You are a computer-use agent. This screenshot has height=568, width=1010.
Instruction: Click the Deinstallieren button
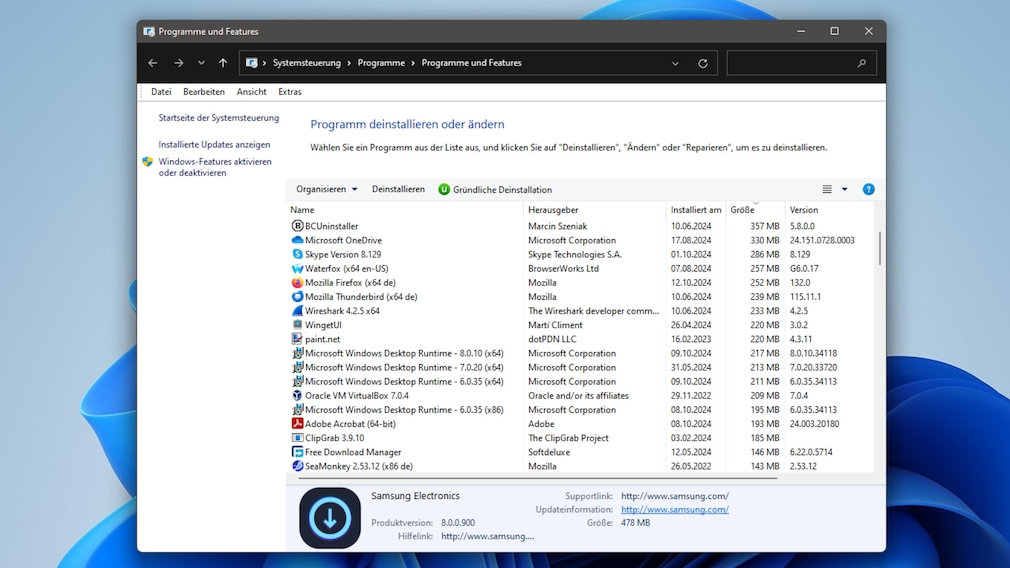pos(398,189)
